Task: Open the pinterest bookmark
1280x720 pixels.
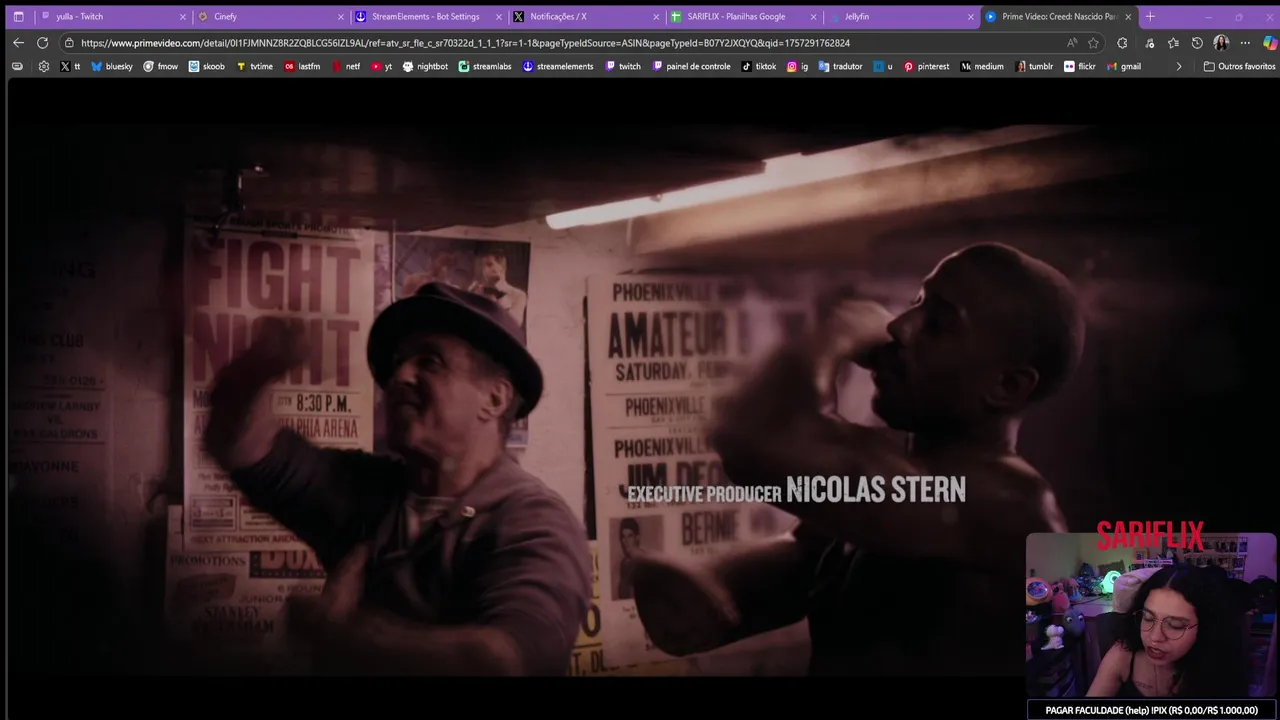Action: [926, 66]
